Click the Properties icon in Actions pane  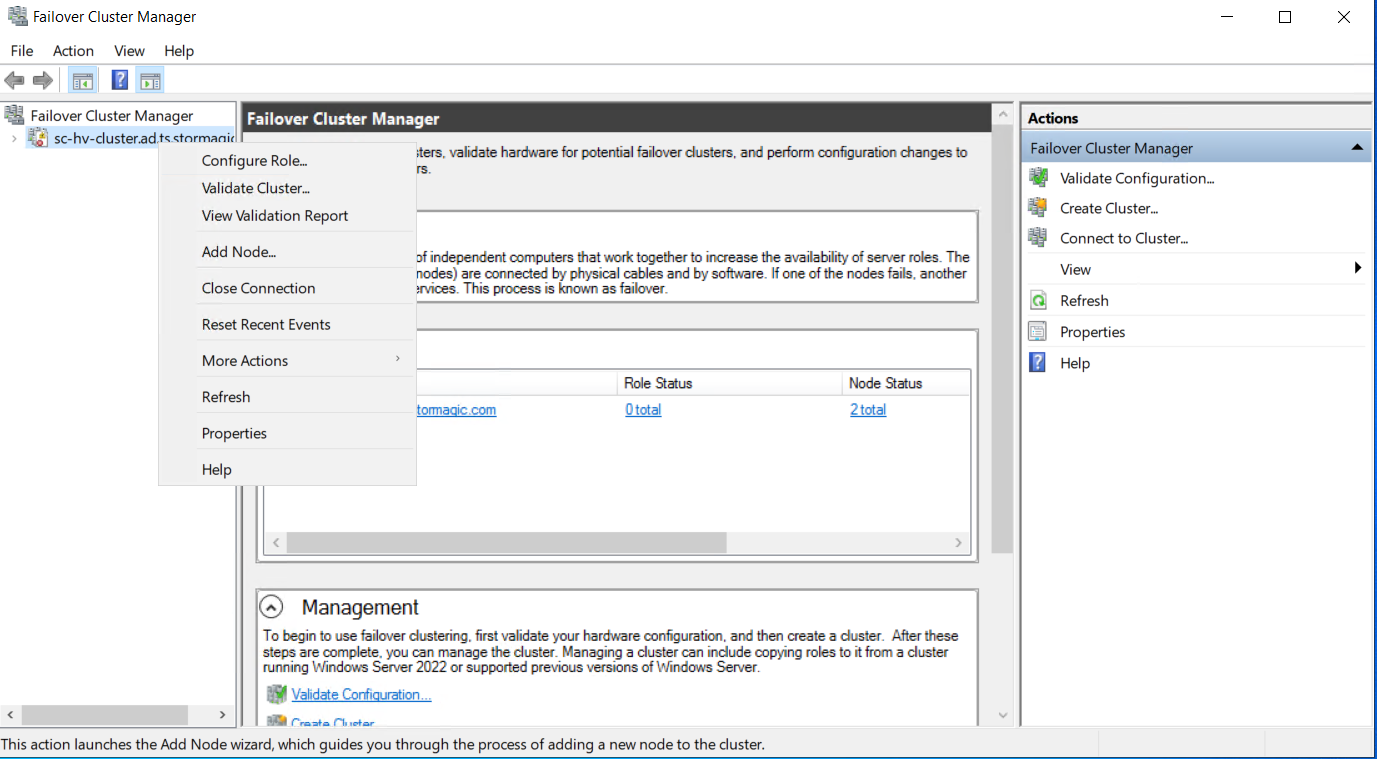click(x=1039, y=332)
